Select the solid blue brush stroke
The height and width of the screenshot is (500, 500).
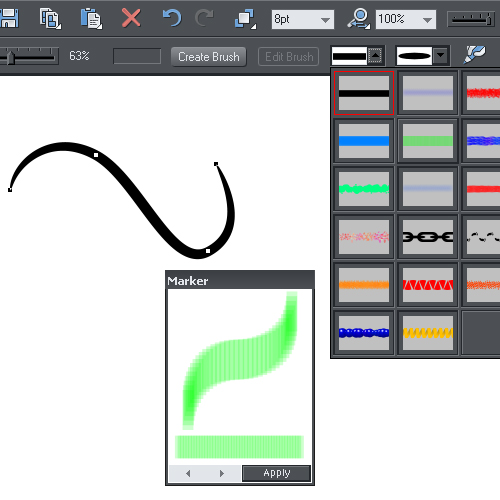[x=364, y=141]
